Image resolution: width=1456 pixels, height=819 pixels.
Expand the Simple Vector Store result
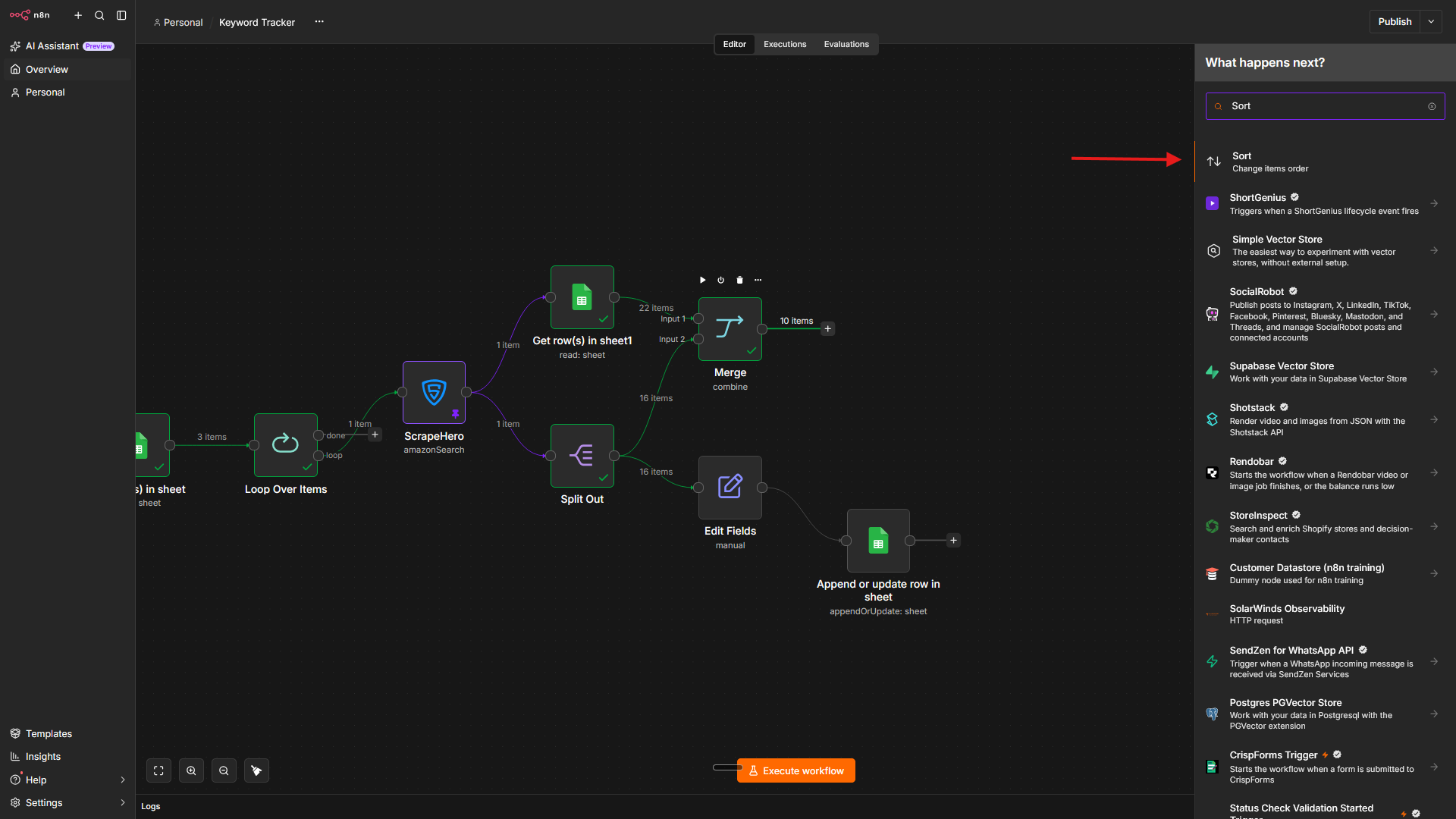1434,250
